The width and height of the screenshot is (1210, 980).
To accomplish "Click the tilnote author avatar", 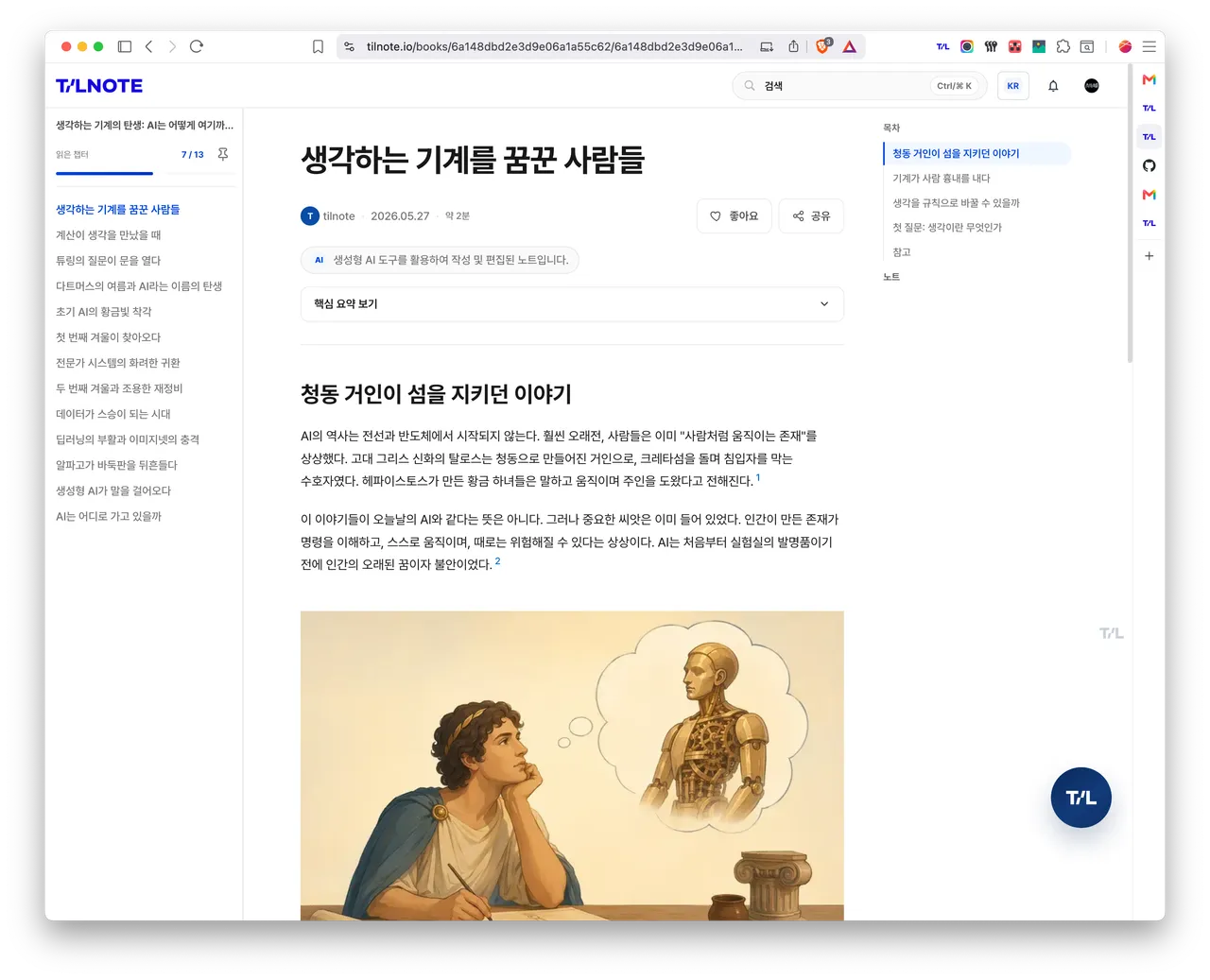I will [310, 215].
